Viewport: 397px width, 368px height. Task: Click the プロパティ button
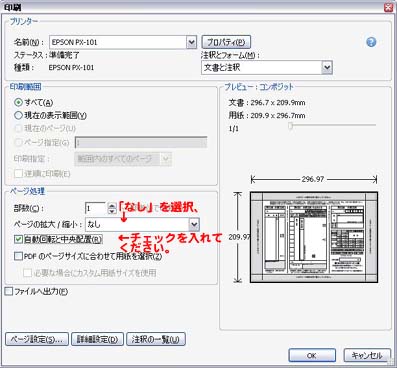point(226,42)
